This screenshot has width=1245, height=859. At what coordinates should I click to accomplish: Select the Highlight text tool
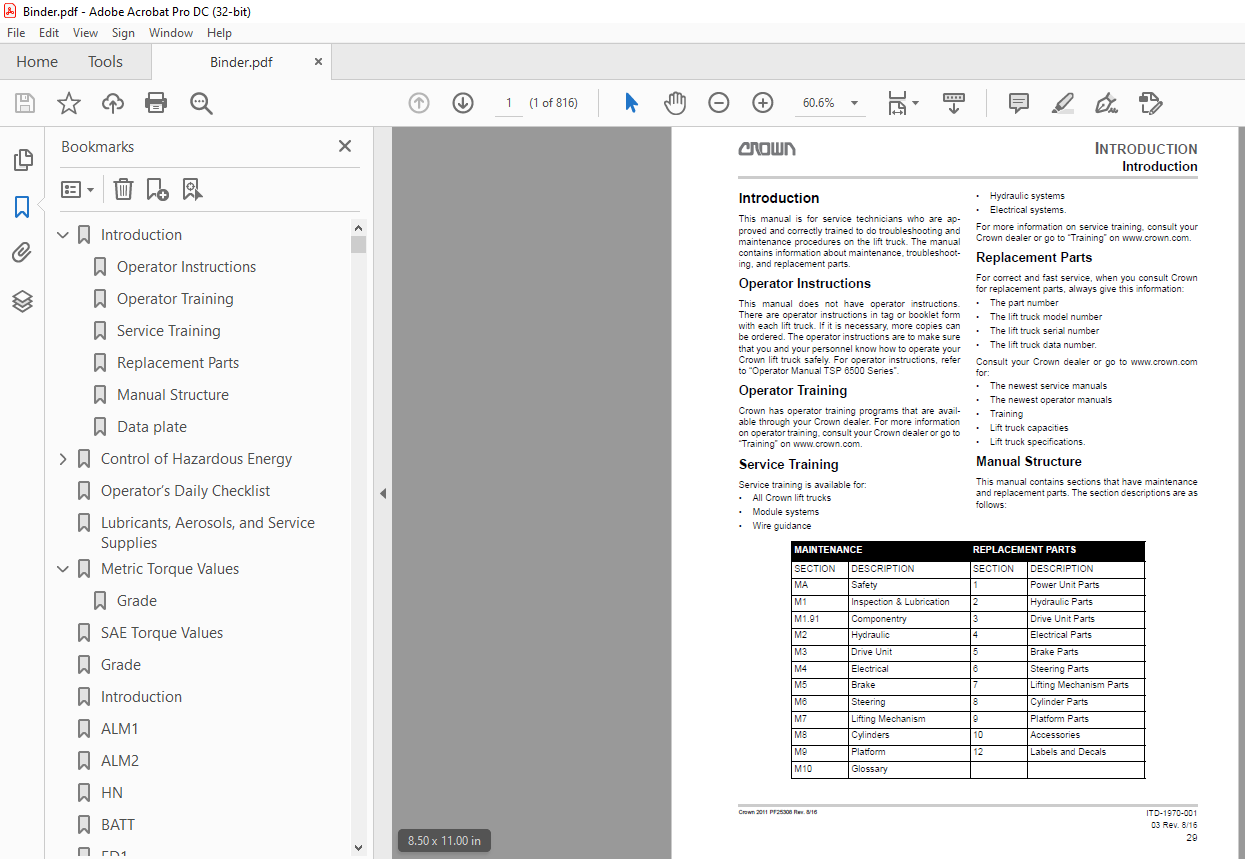pos(1062,103)
